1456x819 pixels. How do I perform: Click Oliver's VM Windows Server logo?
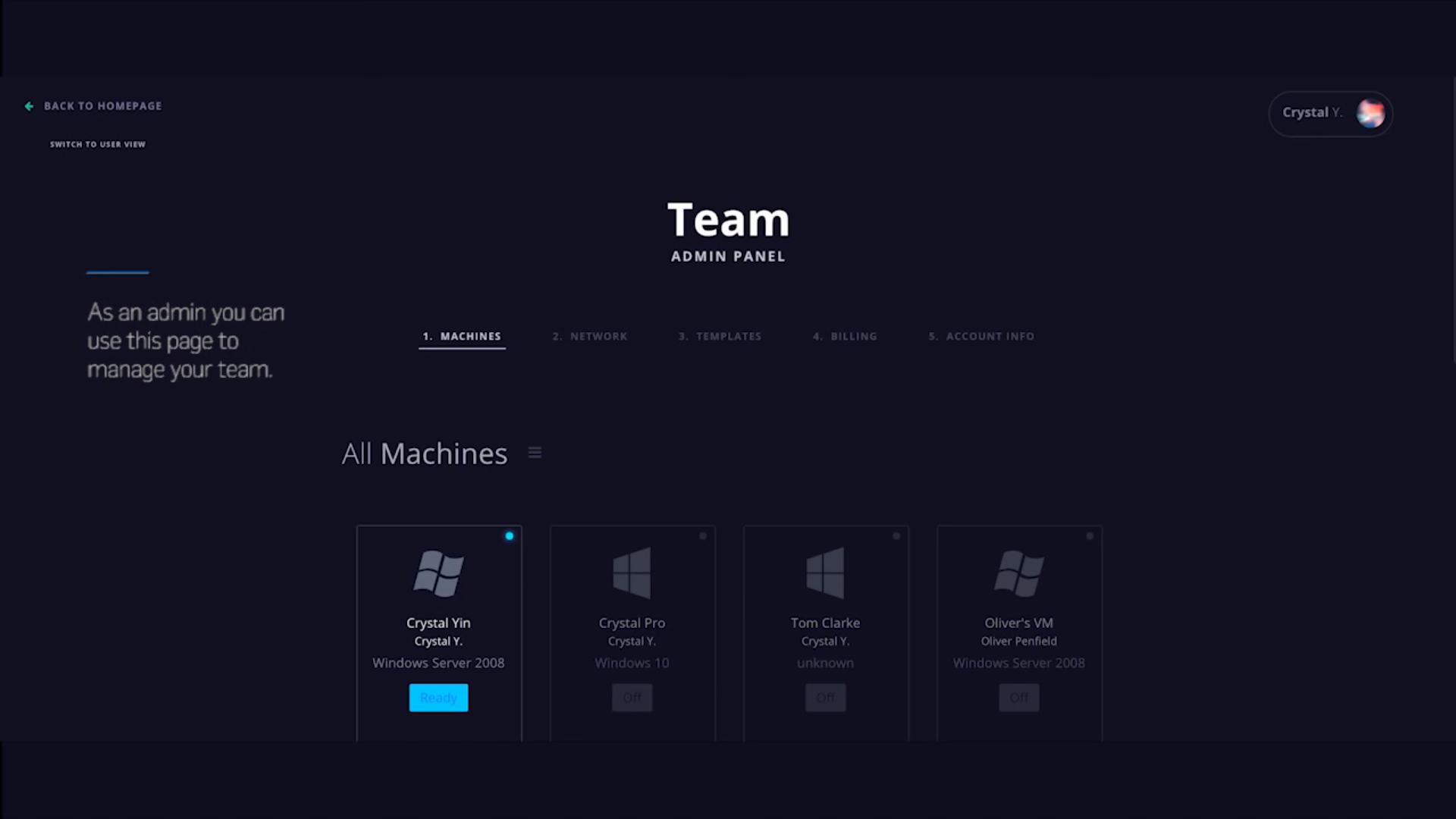[x=1018, y=573]
